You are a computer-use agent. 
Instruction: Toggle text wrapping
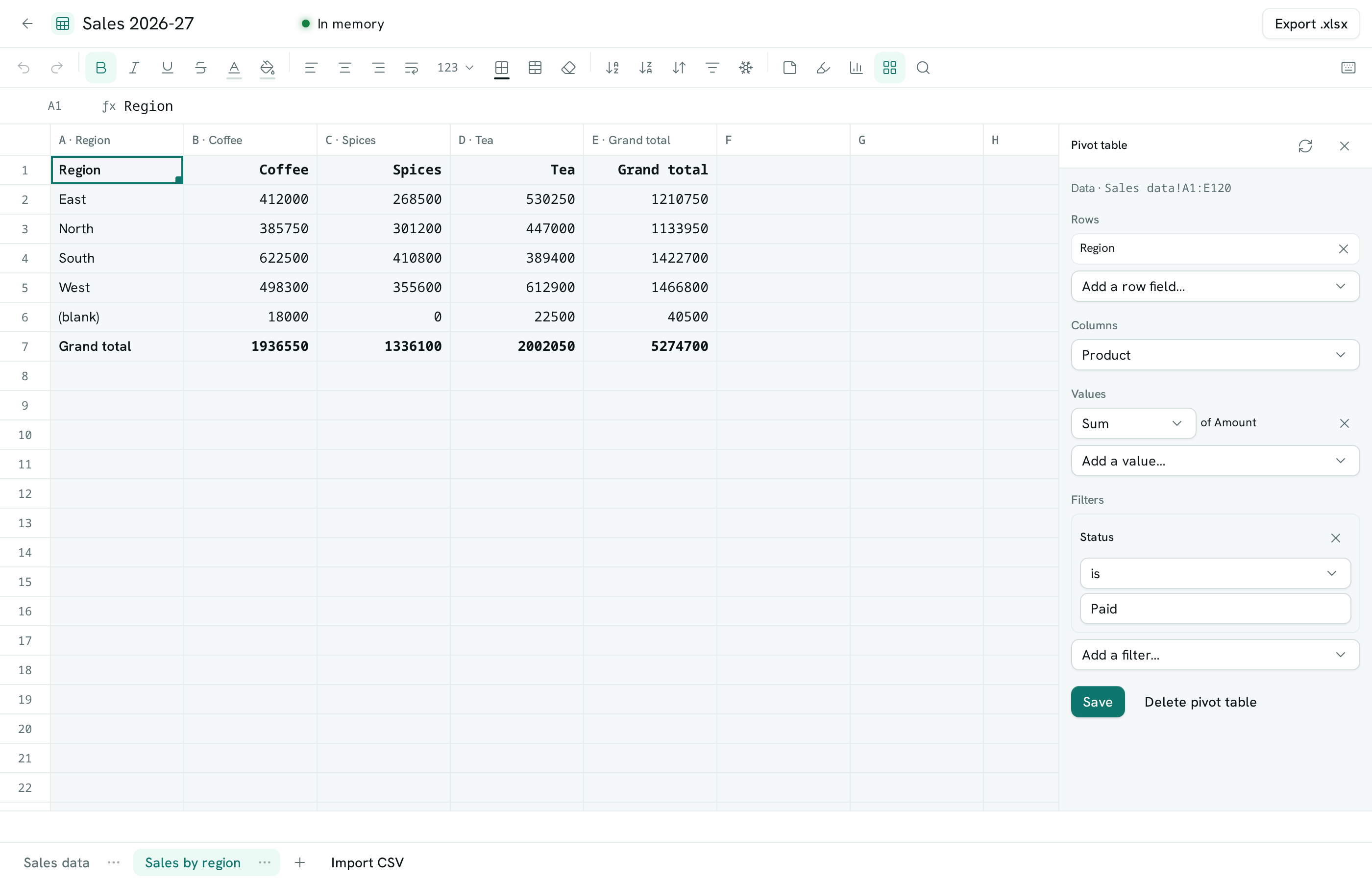click(x=411, y=68)
